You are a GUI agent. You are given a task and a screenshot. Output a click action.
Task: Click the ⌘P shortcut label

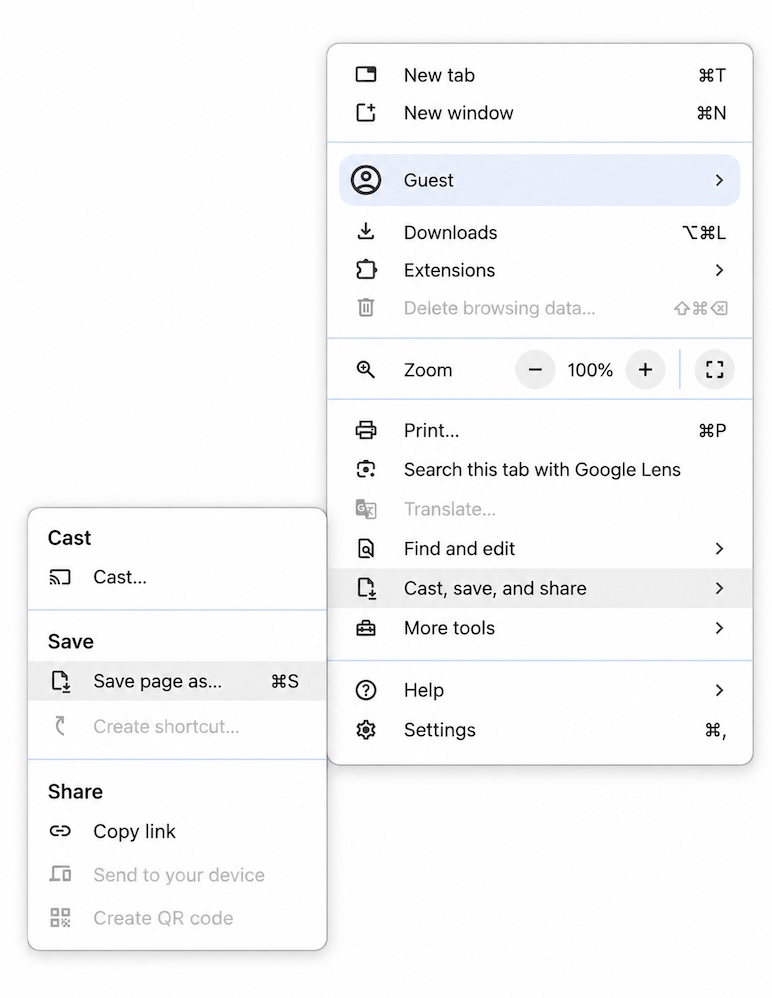[x=712, y=431]
